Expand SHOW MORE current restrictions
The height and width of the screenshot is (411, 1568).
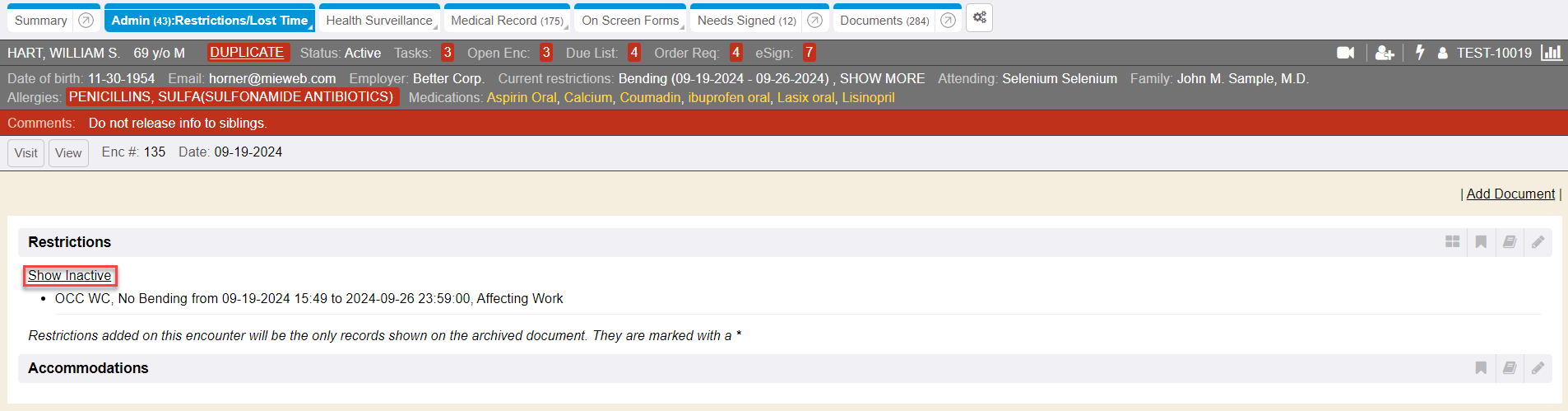coord(882,78)
